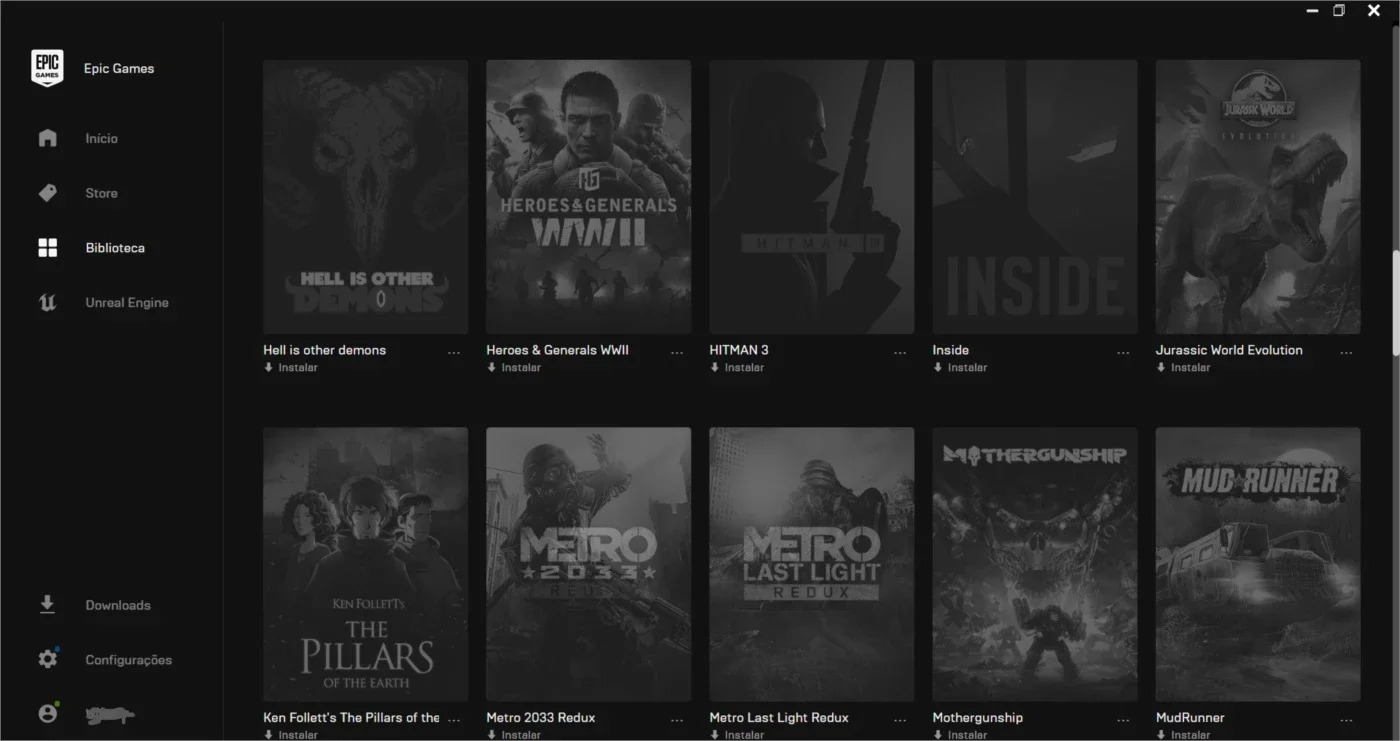The height and width of the screenshot is (741, 1400).
Task: Open three-dot menu for Metro 2033 Redux
Action: [677, 720]
